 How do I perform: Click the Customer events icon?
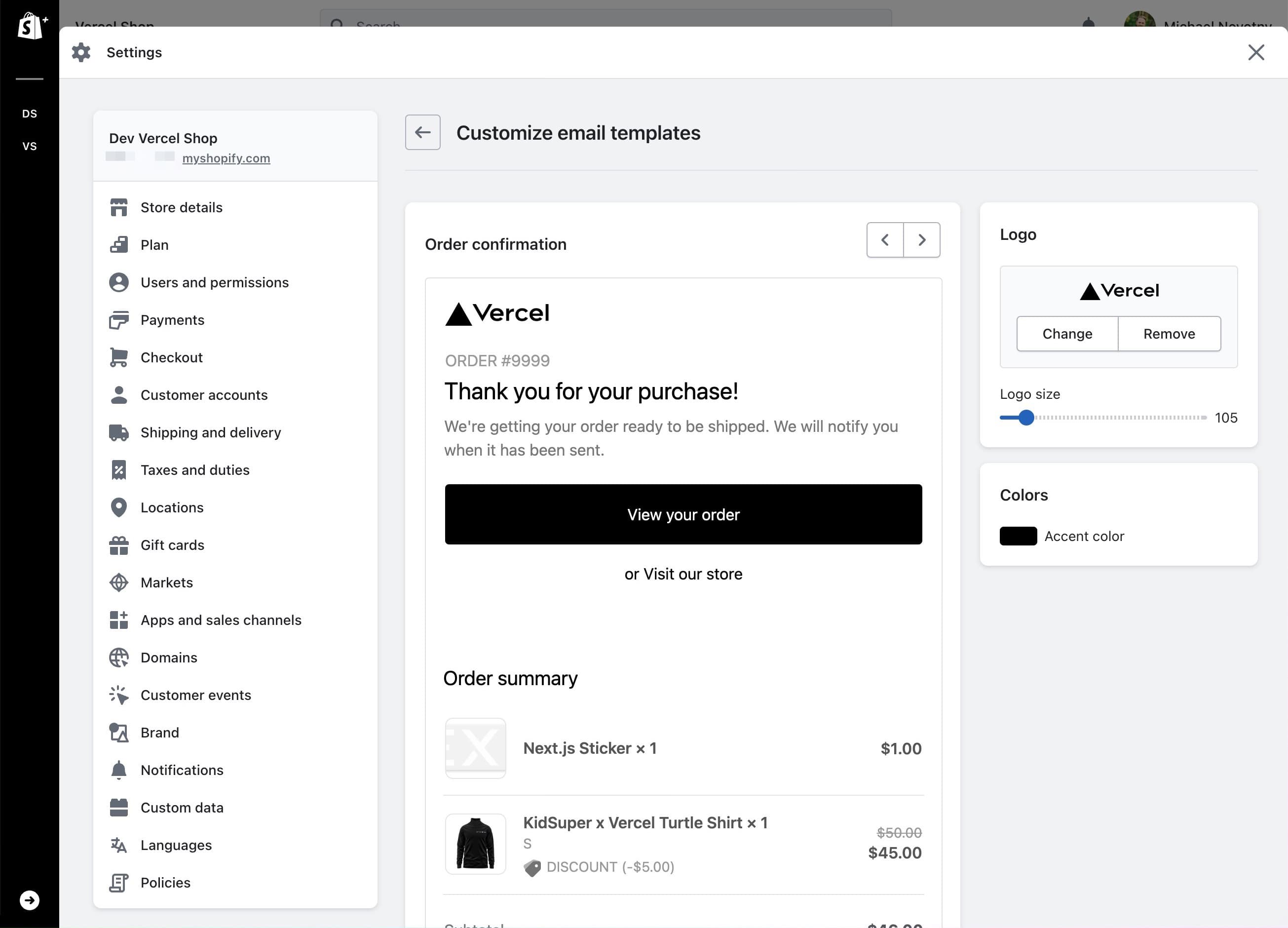119,695
